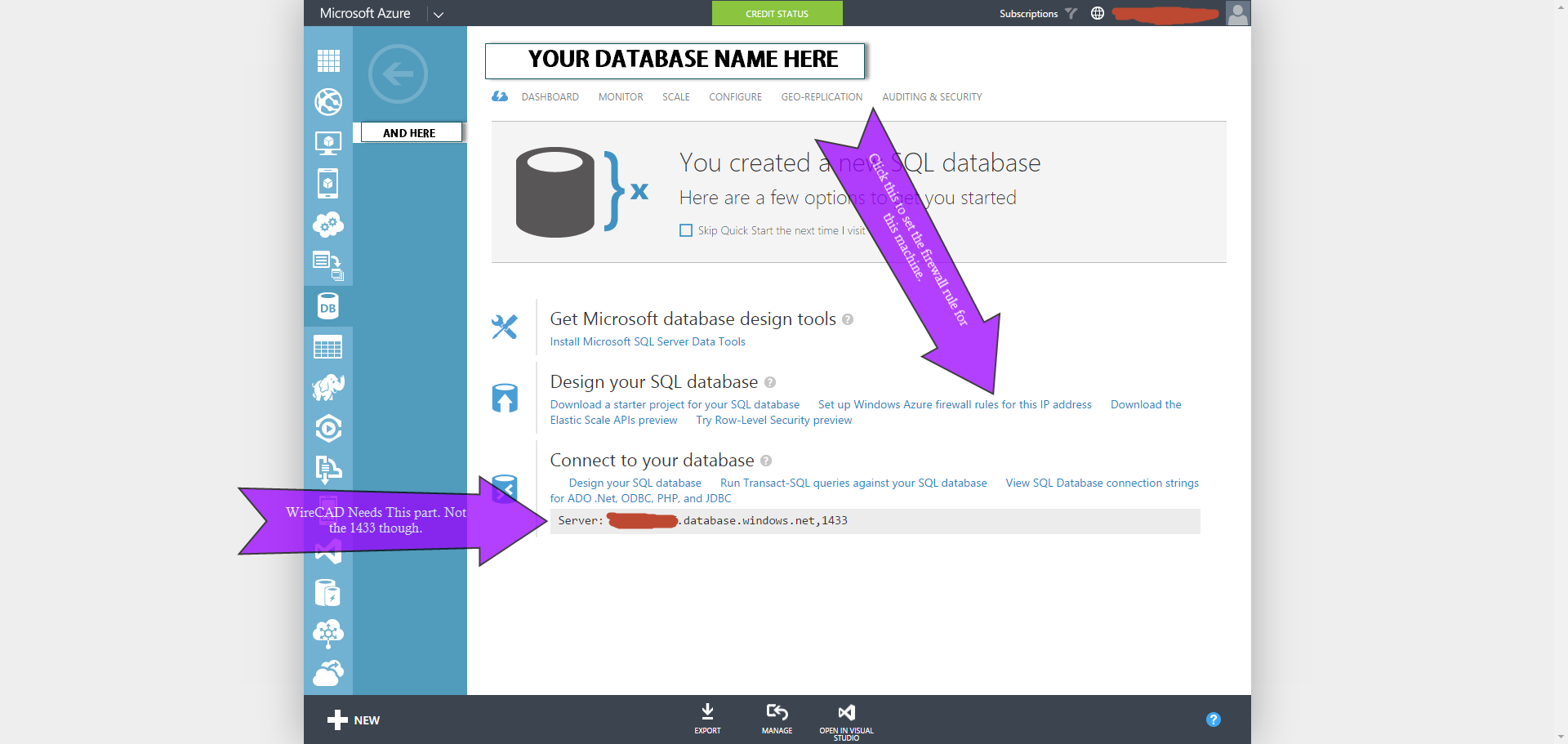Click the Subscriptions filter icon

[1071, 13]
